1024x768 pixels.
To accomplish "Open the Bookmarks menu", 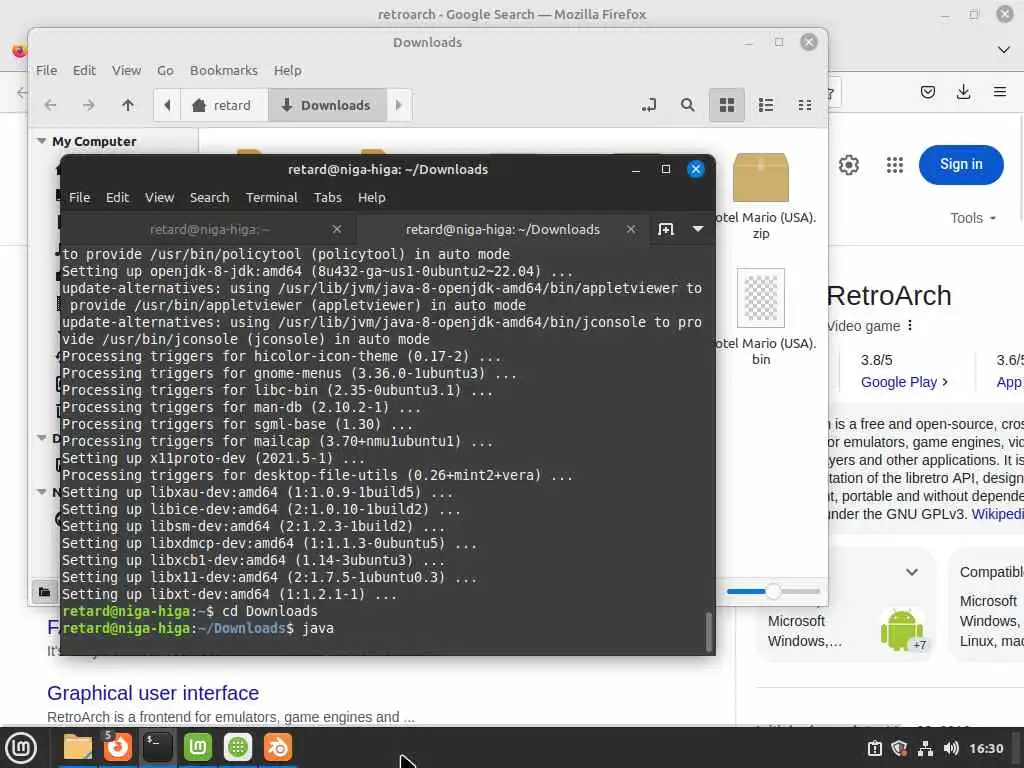I will [223, 71].
